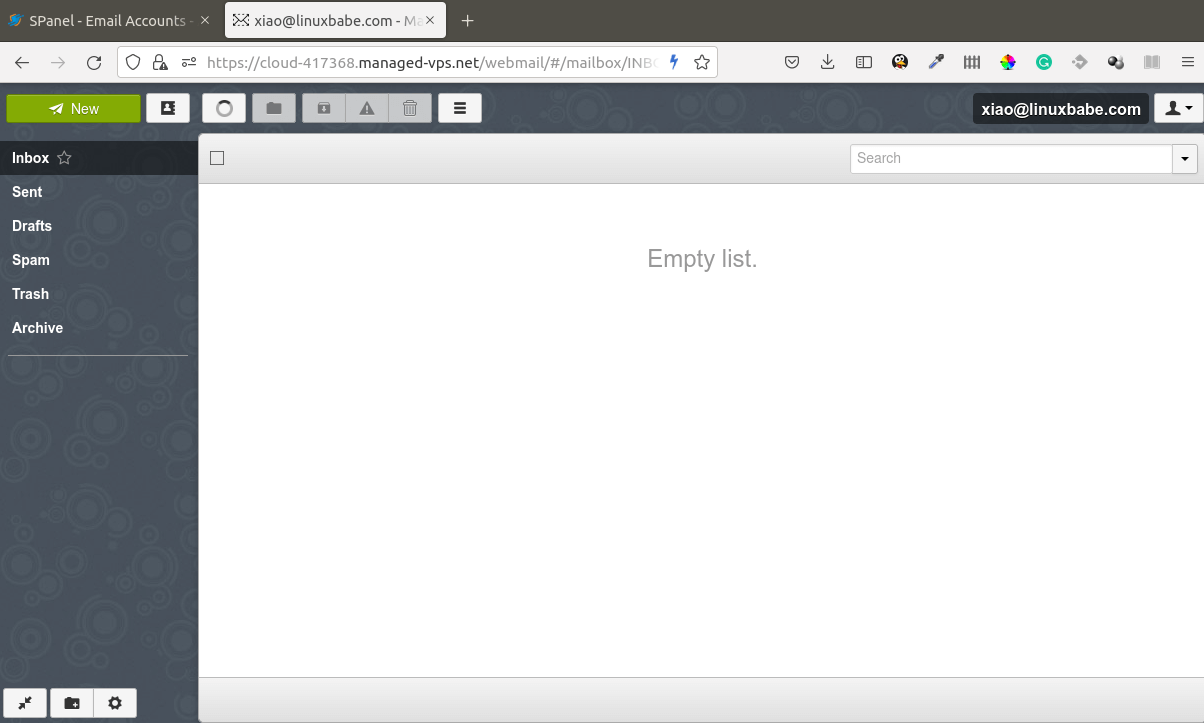This screenshot has height=723, width=1204.
Task: Open webmail settings gear icon
Action: 115,703
